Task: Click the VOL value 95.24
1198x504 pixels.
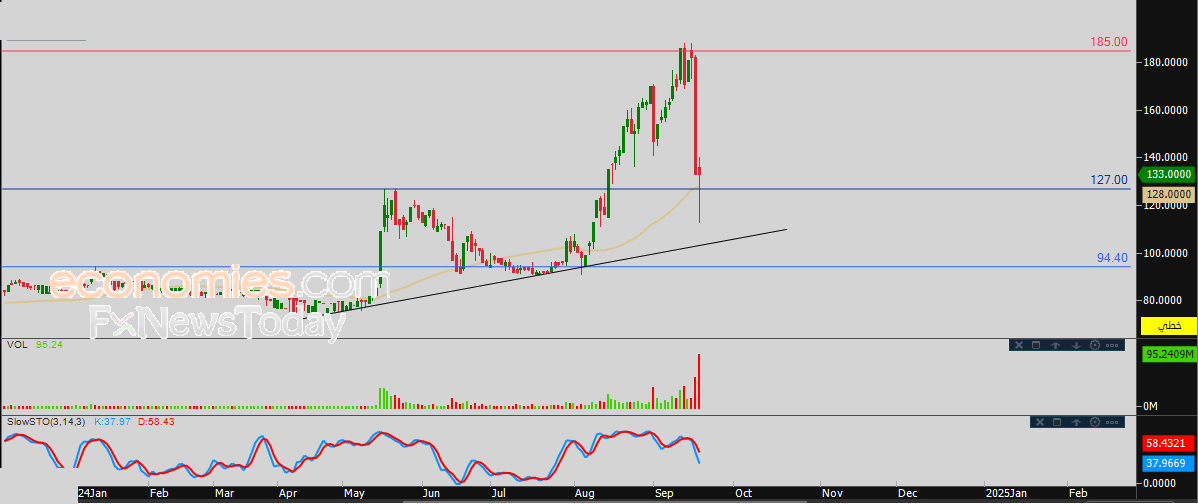Action: point(49,345)
